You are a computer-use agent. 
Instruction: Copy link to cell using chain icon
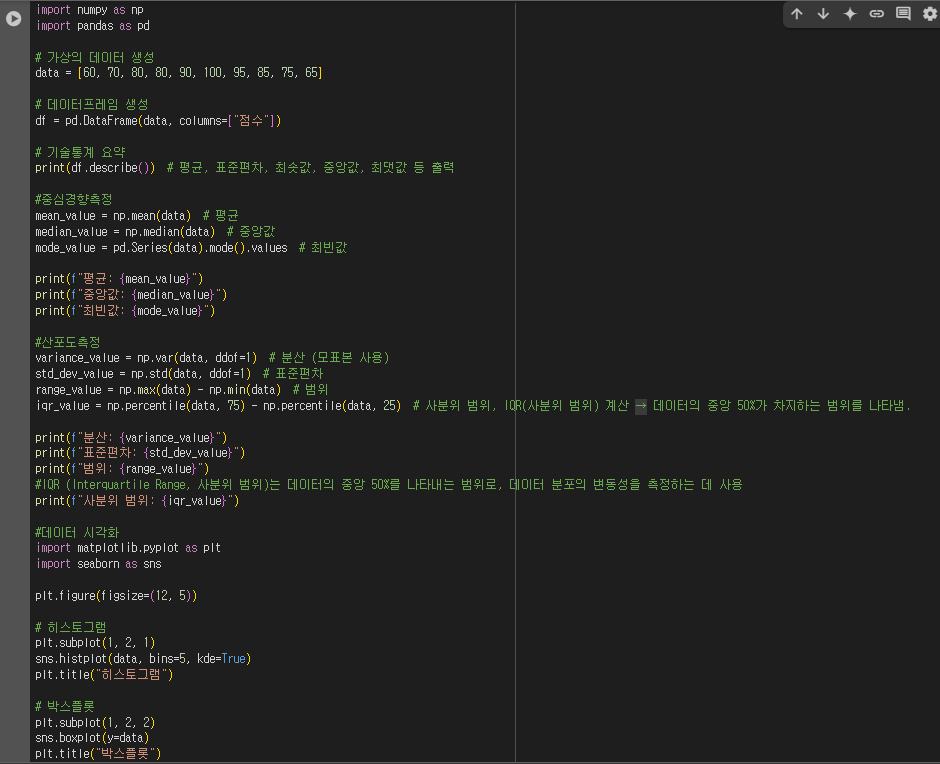pyautogui.click(x=876, y=14)
